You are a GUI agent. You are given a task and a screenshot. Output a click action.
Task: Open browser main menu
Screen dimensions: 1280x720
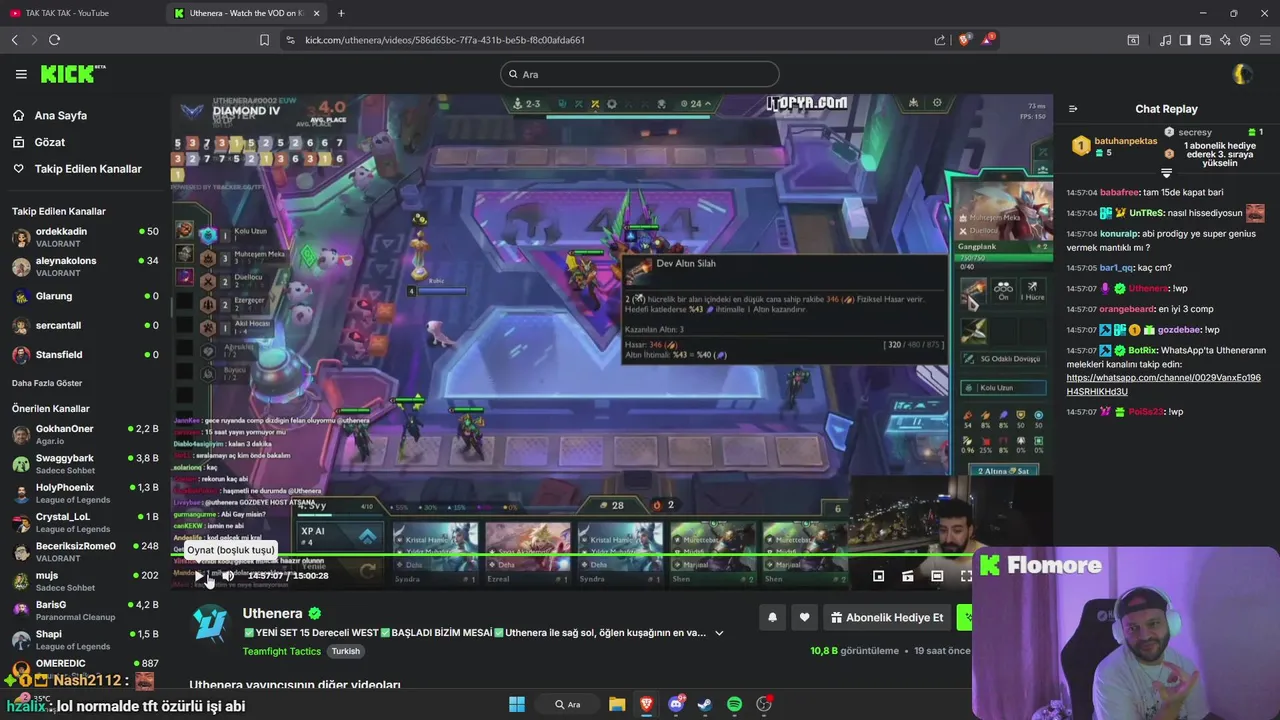coord(1265,40)
